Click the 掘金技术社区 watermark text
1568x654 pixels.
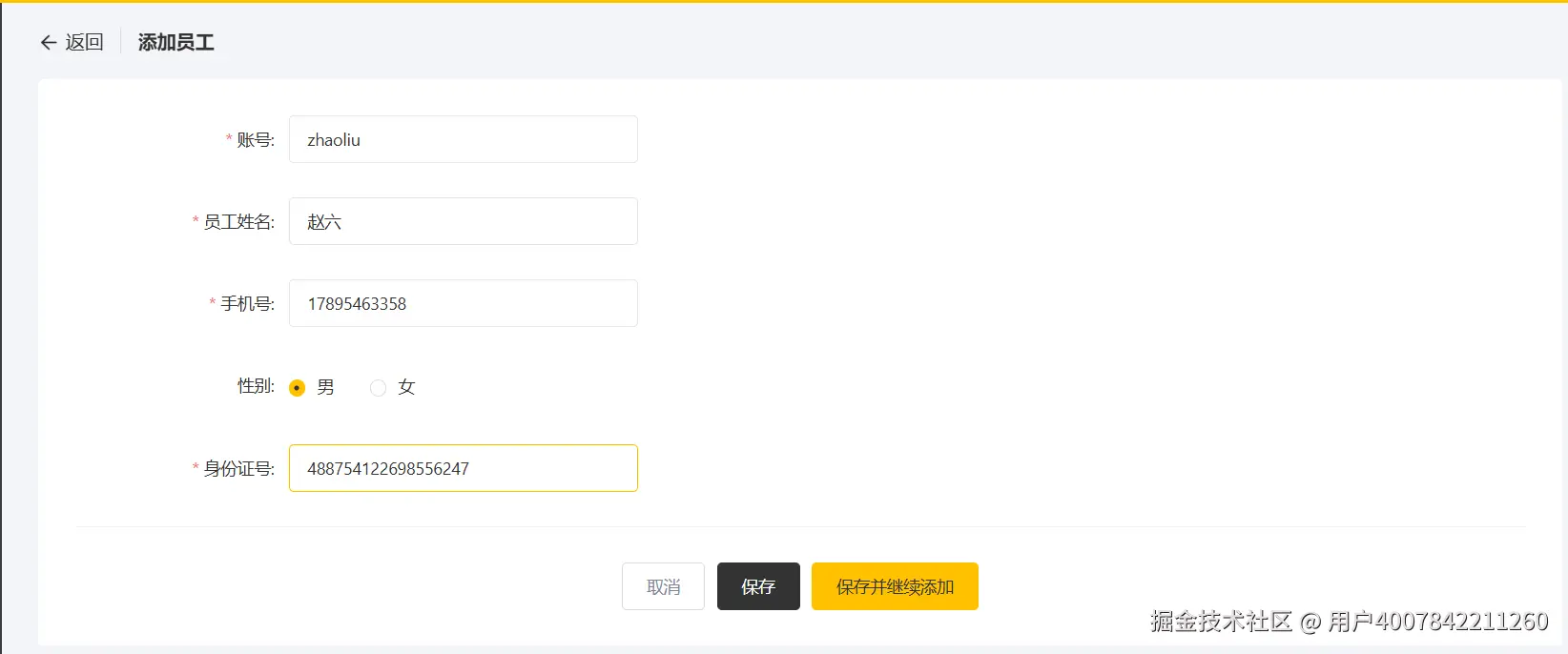click(1221, 622)
